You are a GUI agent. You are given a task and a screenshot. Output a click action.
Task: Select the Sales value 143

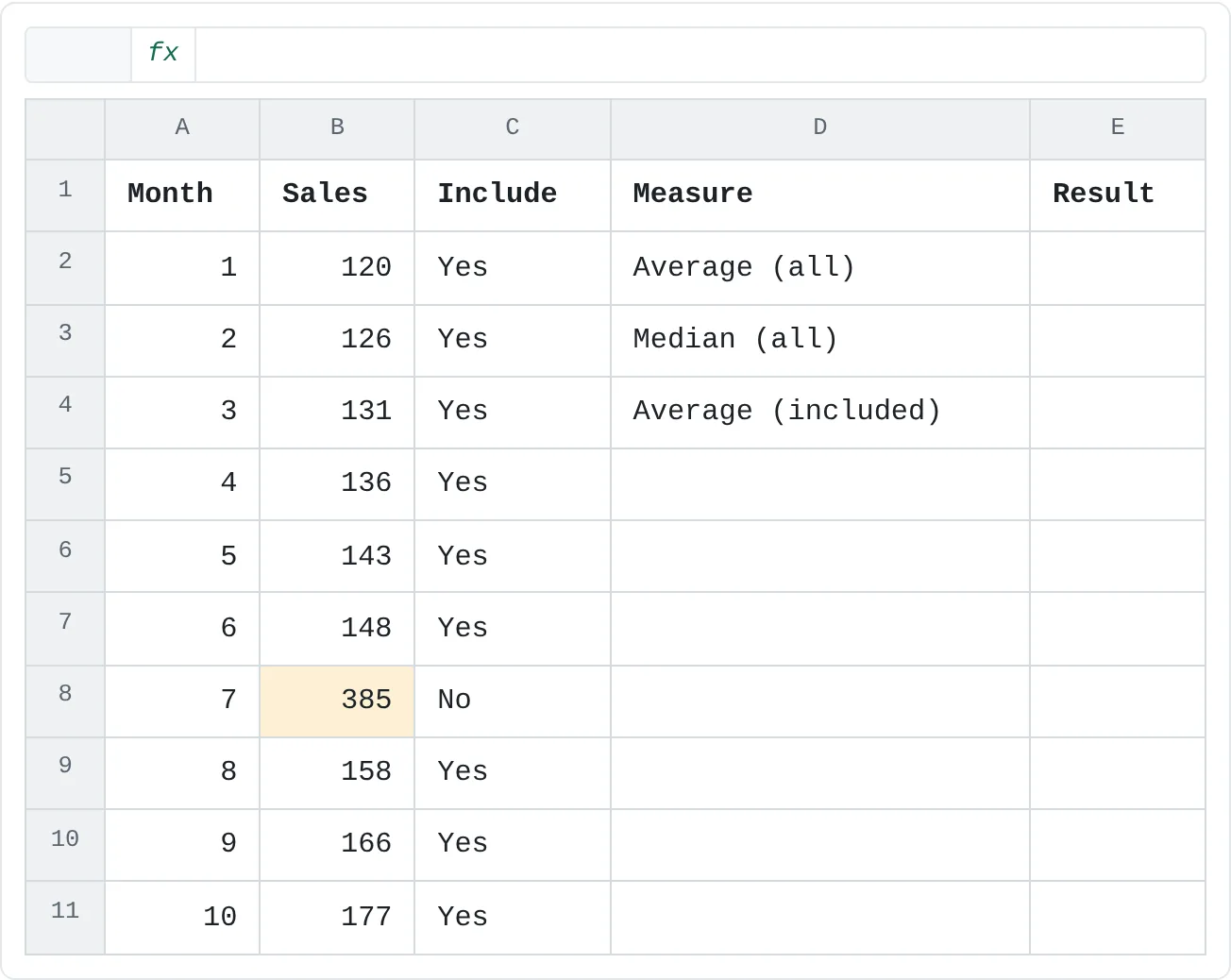coord(337,556)
